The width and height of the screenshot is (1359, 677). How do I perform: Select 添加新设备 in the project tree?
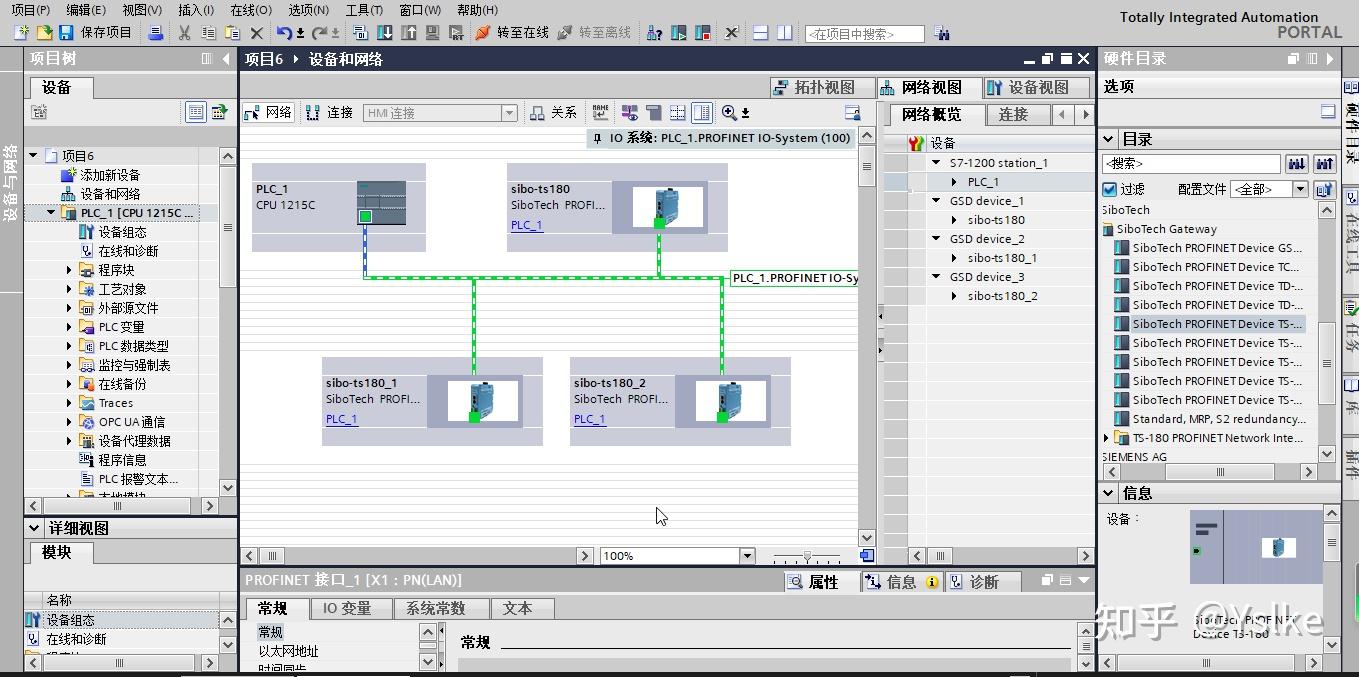tap(110, 175)
